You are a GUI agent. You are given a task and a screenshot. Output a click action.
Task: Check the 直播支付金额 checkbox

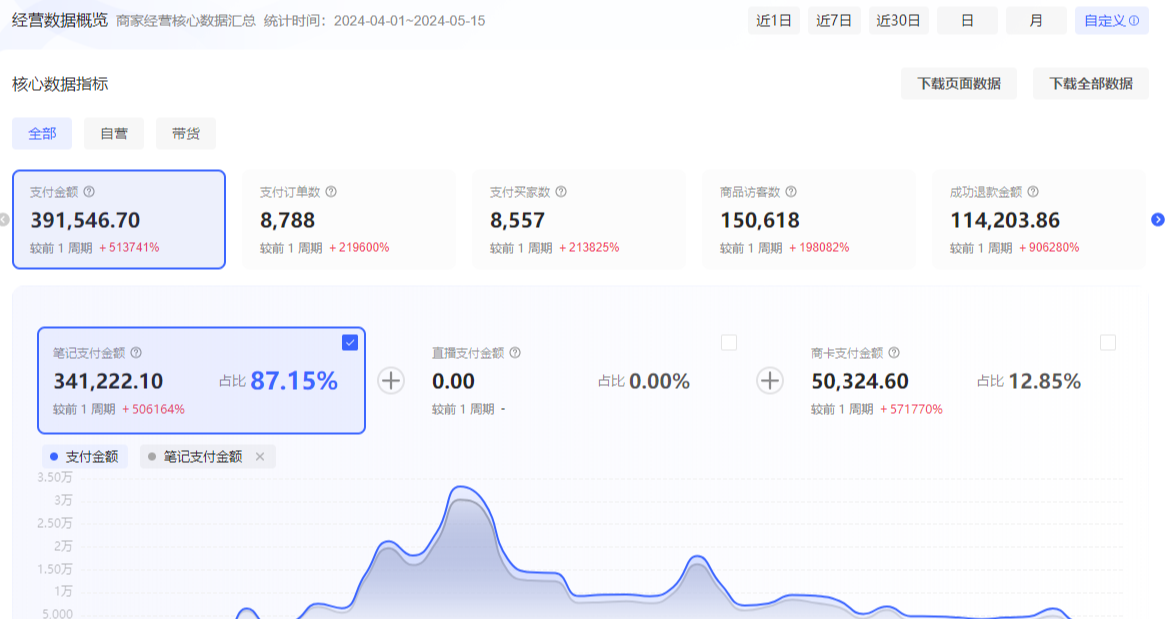tap(729, 343)
